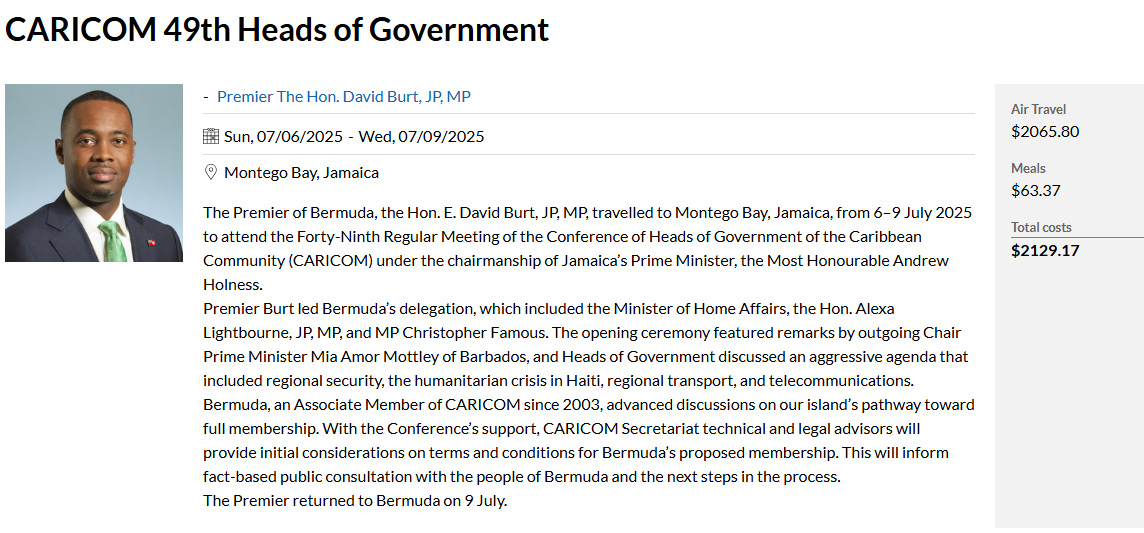Click the dash before the Premier's name link

tap(206, 97)
